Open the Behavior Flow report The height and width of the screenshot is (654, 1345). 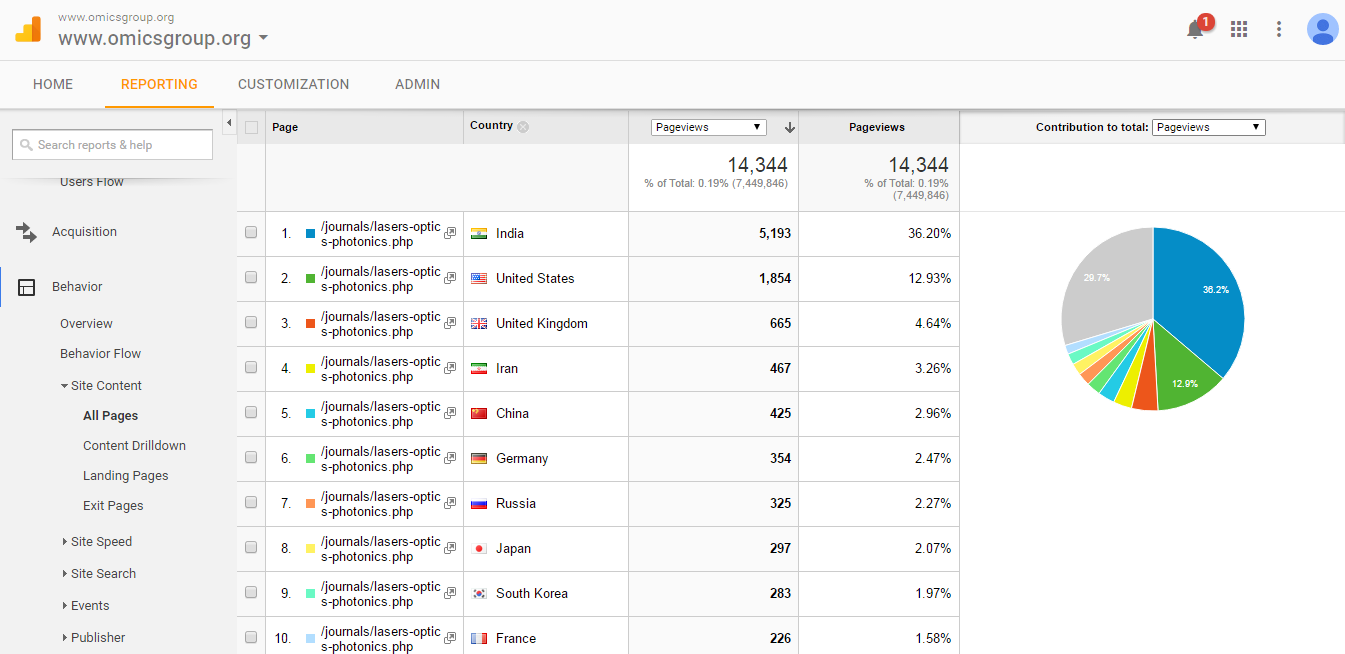(100, 354)
